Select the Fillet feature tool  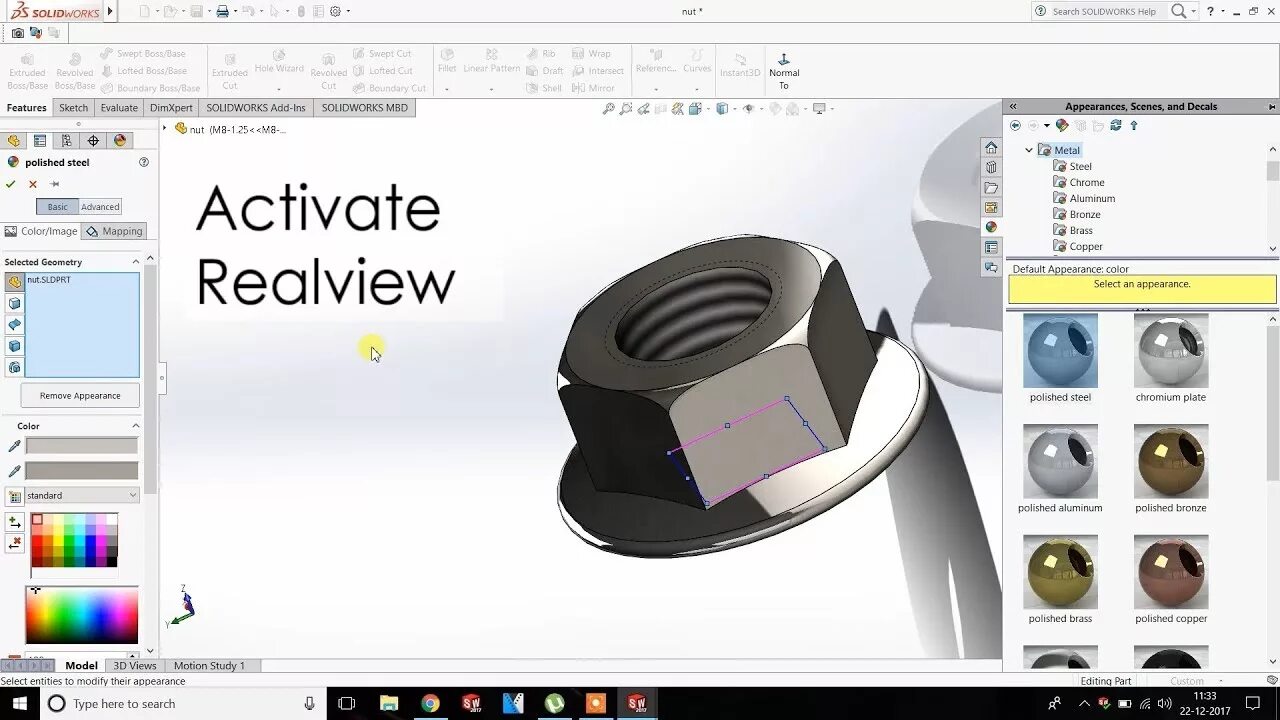(447, 68)
